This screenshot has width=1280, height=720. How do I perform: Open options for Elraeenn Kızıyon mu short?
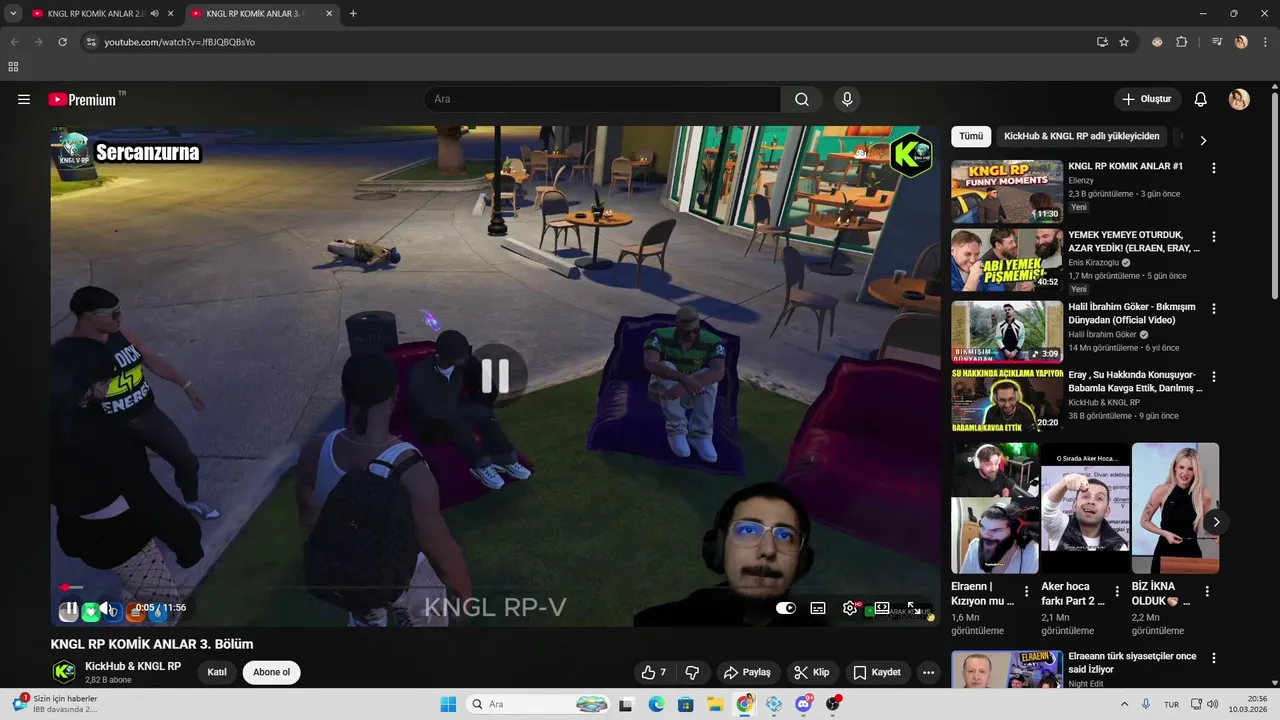click(1026, 592)
